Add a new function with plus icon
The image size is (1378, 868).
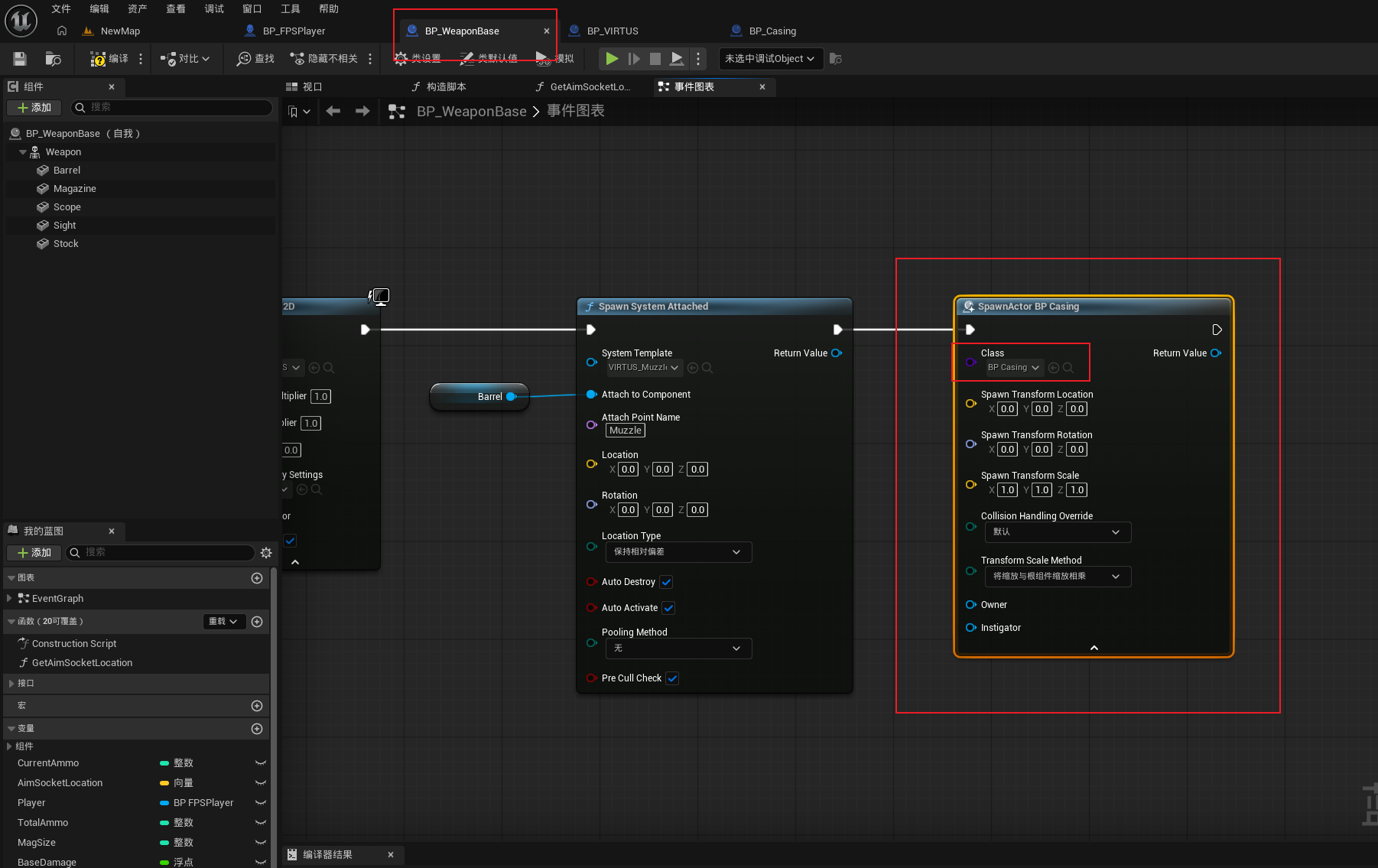[257, 622]
